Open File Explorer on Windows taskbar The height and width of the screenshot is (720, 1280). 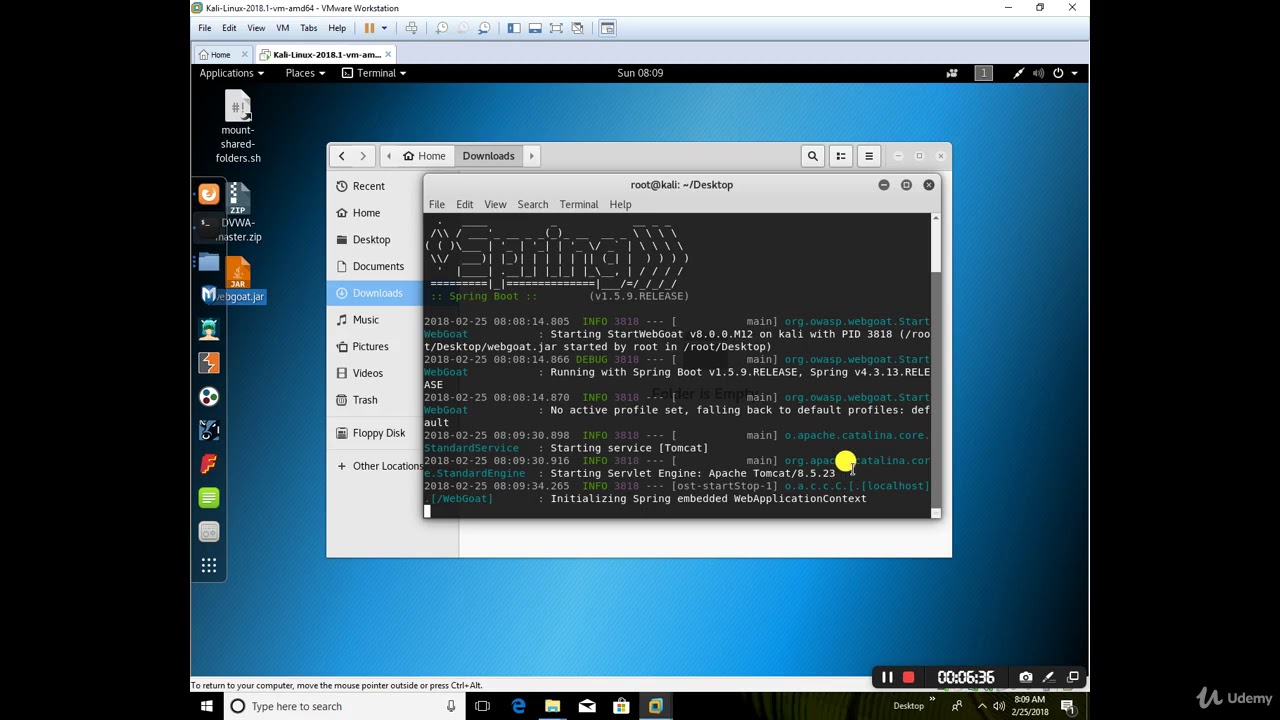[552, 706]
